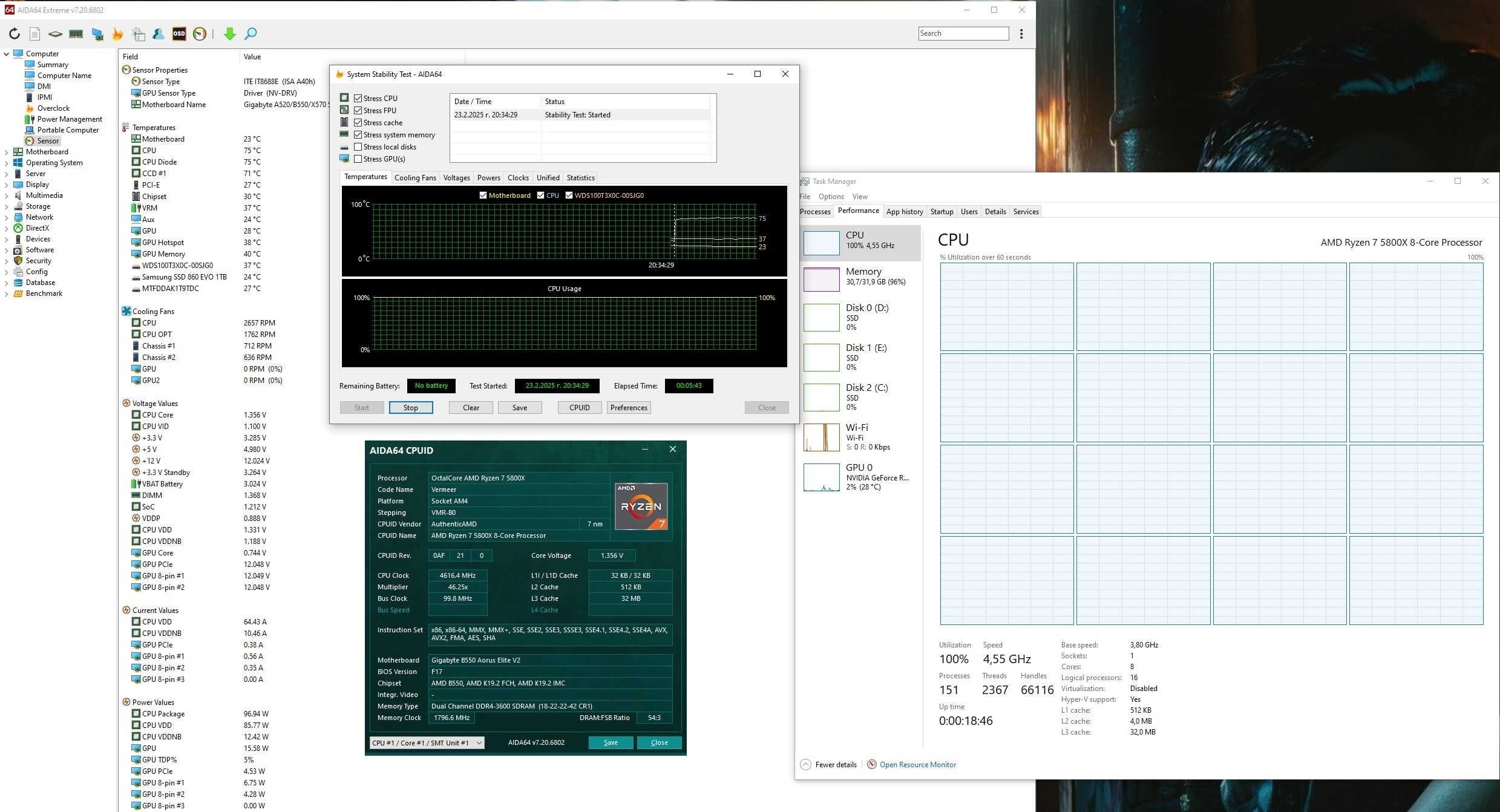
Task: Open GPU 0 graph in Task Manager sidebar
Action: point(822,477)
